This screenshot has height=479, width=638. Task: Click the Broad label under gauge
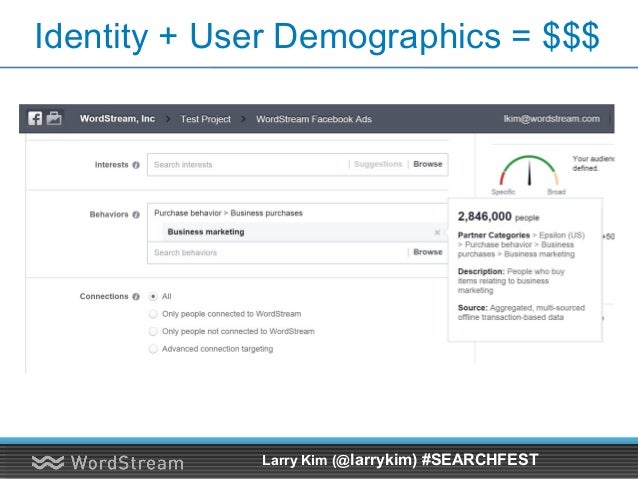click(556, 192)
